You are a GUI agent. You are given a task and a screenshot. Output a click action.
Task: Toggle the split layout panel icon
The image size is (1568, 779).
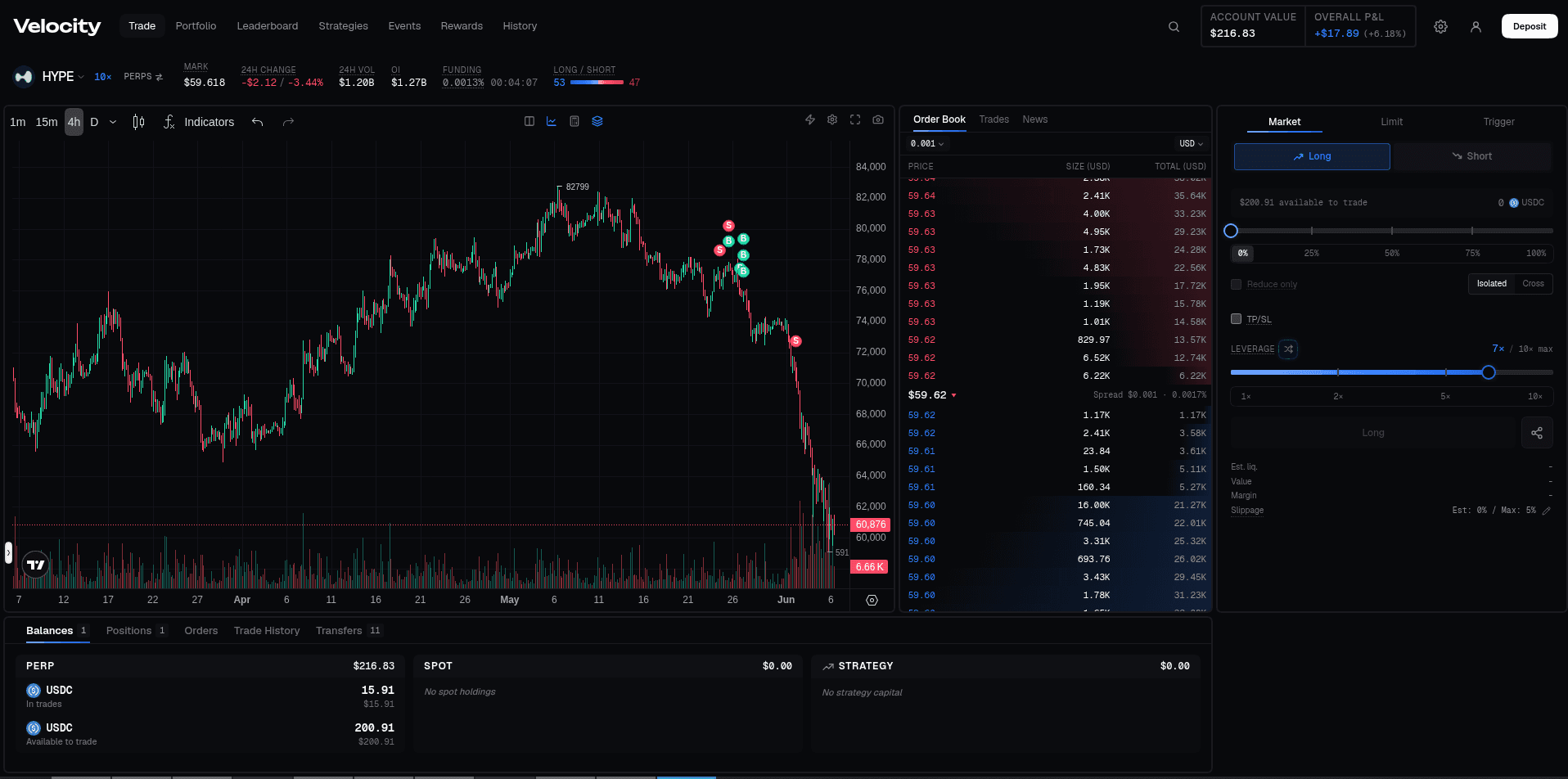(x=529, y=121)
